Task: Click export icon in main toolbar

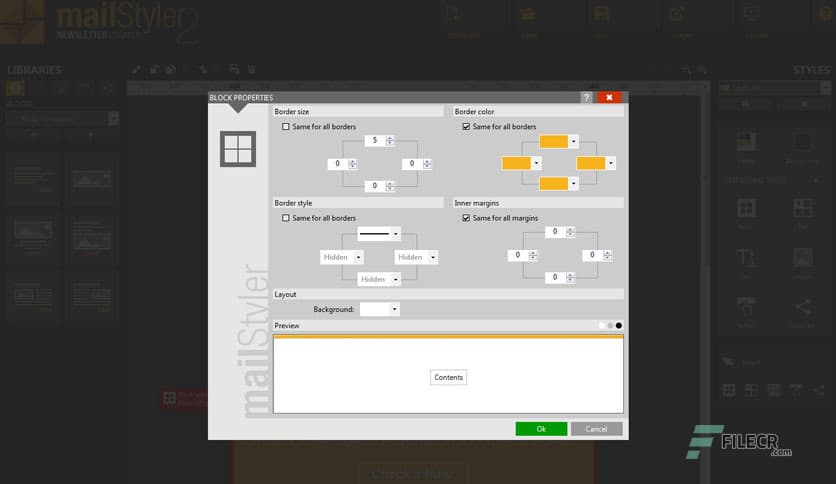Action: pos(677,14)
